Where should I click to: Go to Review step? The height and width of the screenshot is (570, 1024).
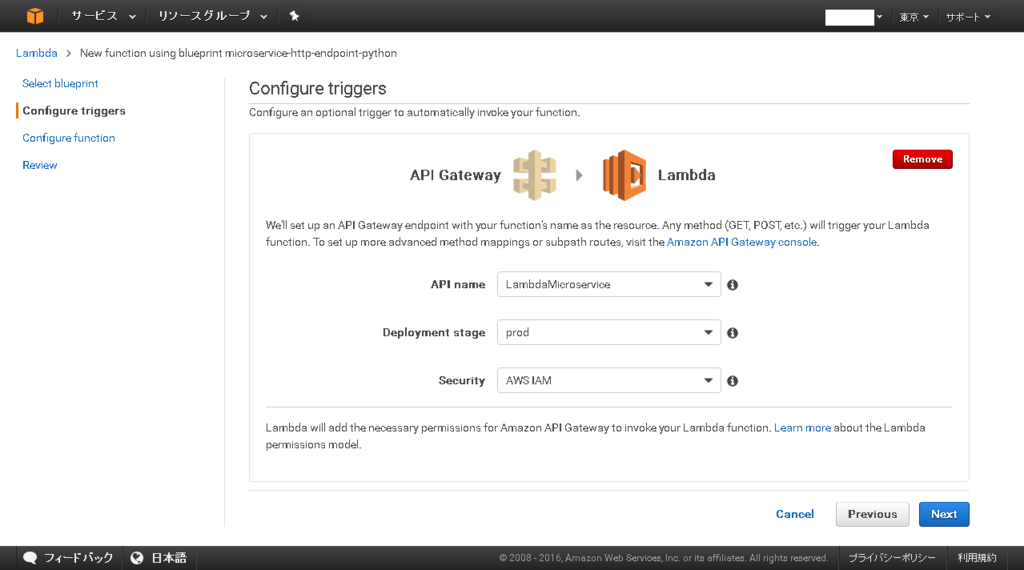coord(40,165)
